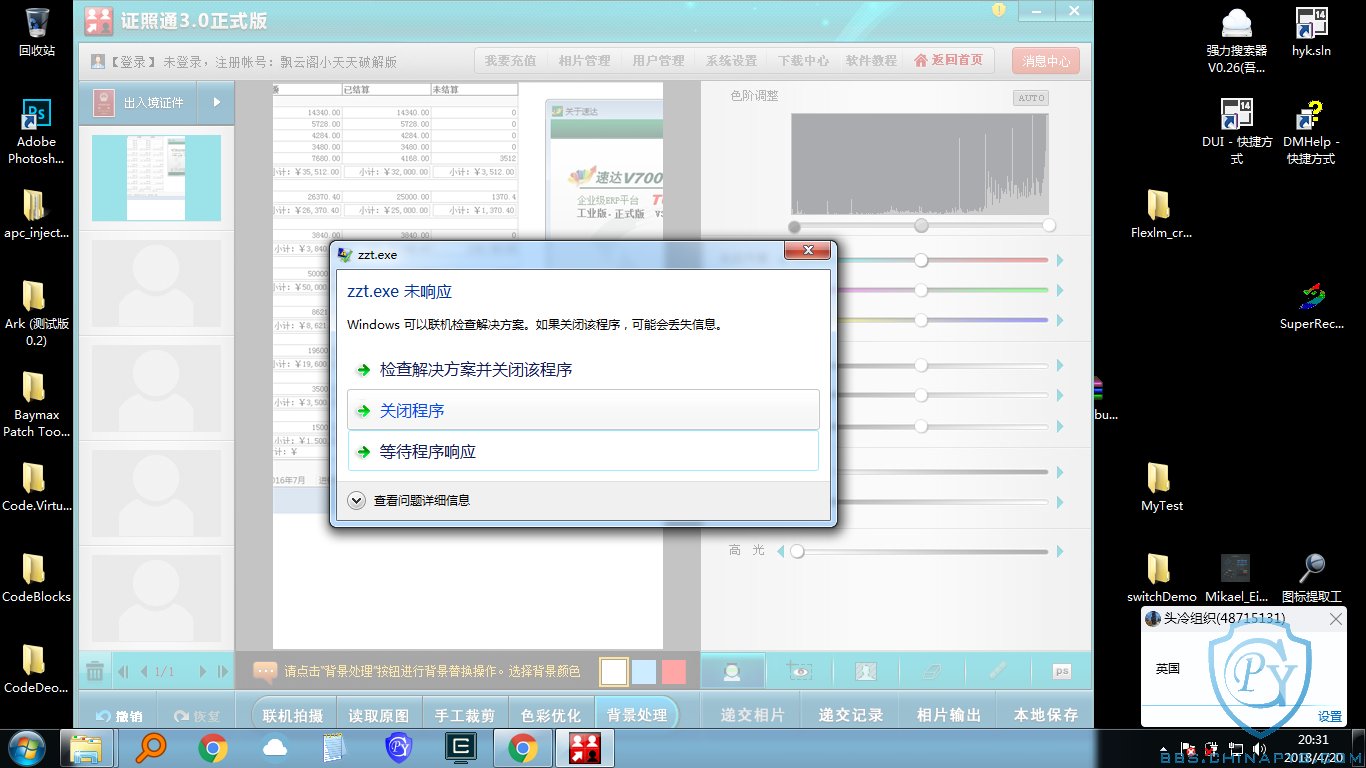
Task: Pick the light blue background color swatch
Action: [644, 672]
